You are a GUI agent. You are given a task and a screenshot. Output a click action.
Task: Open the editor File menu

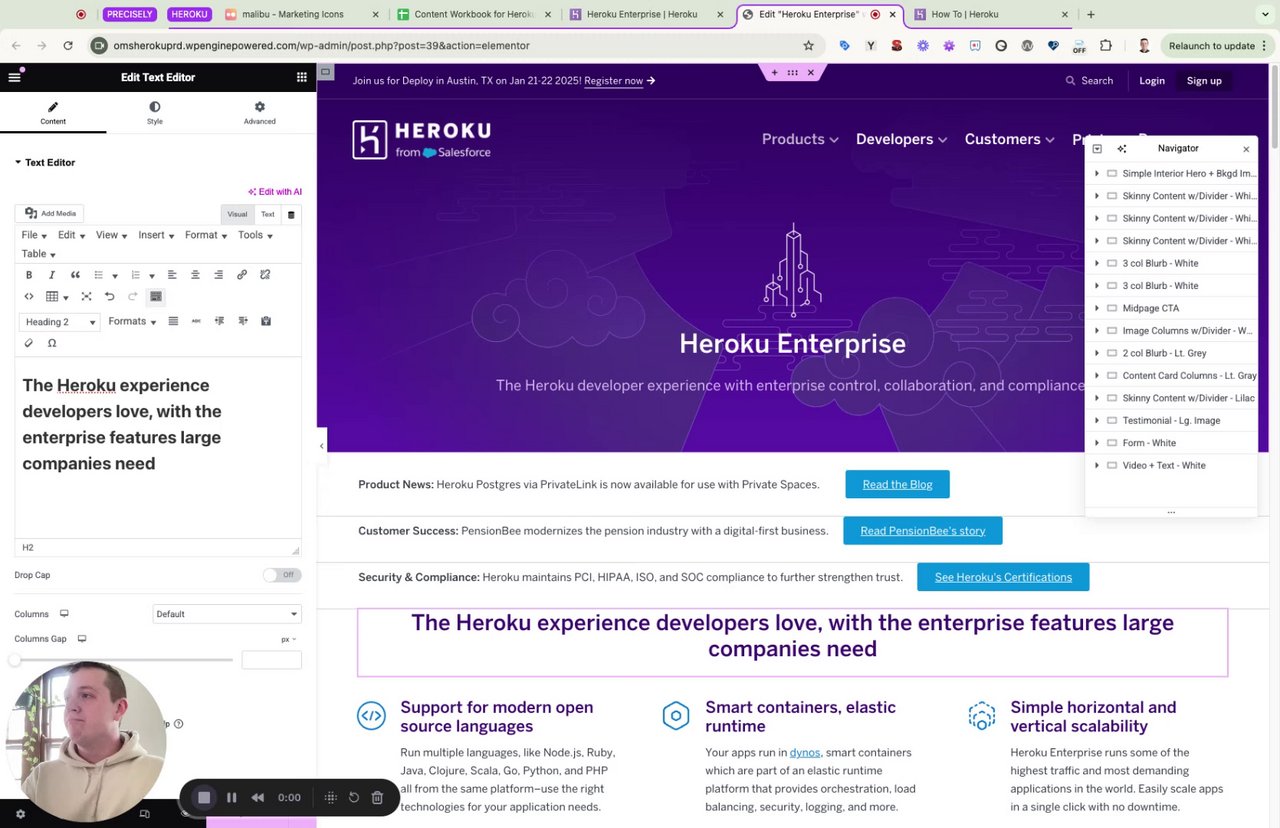34,235
